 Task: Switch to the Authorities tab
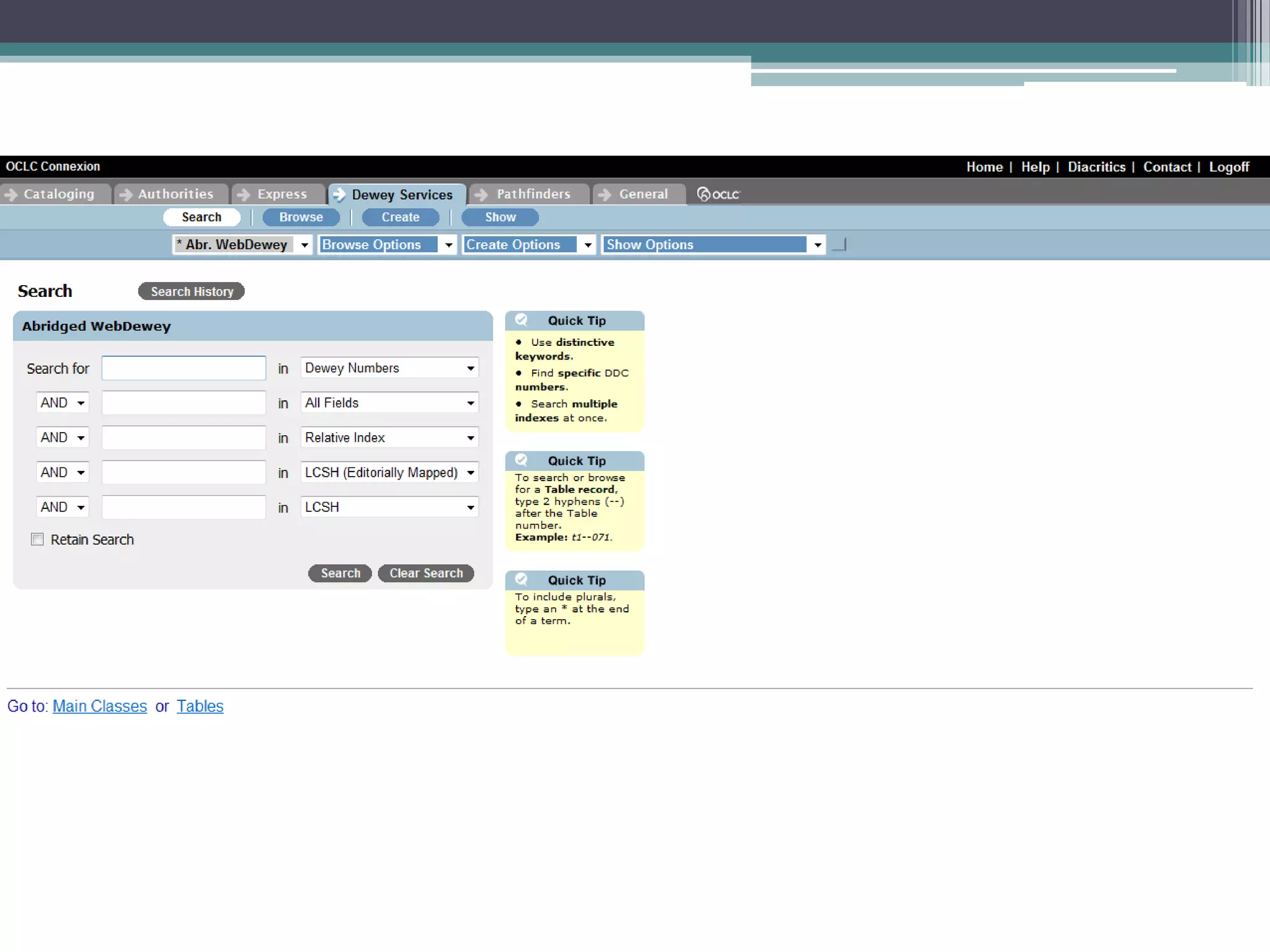pyautogui.click(x=175, y=194)
